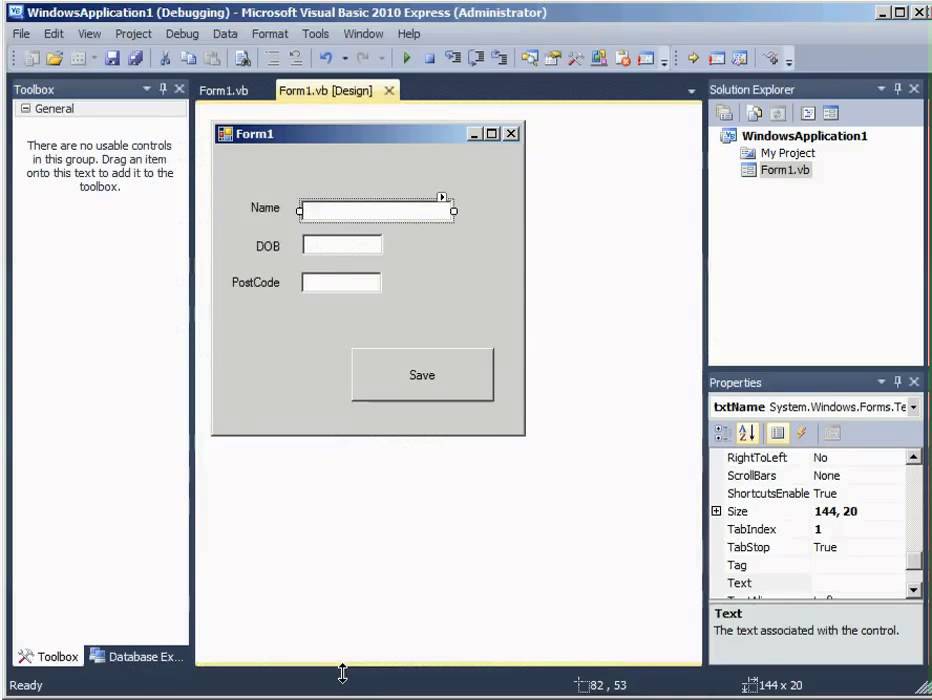Screen dimensions: 932x700
Task: Click the Properties scroll down arrow
Action: (x=914, y=589)
